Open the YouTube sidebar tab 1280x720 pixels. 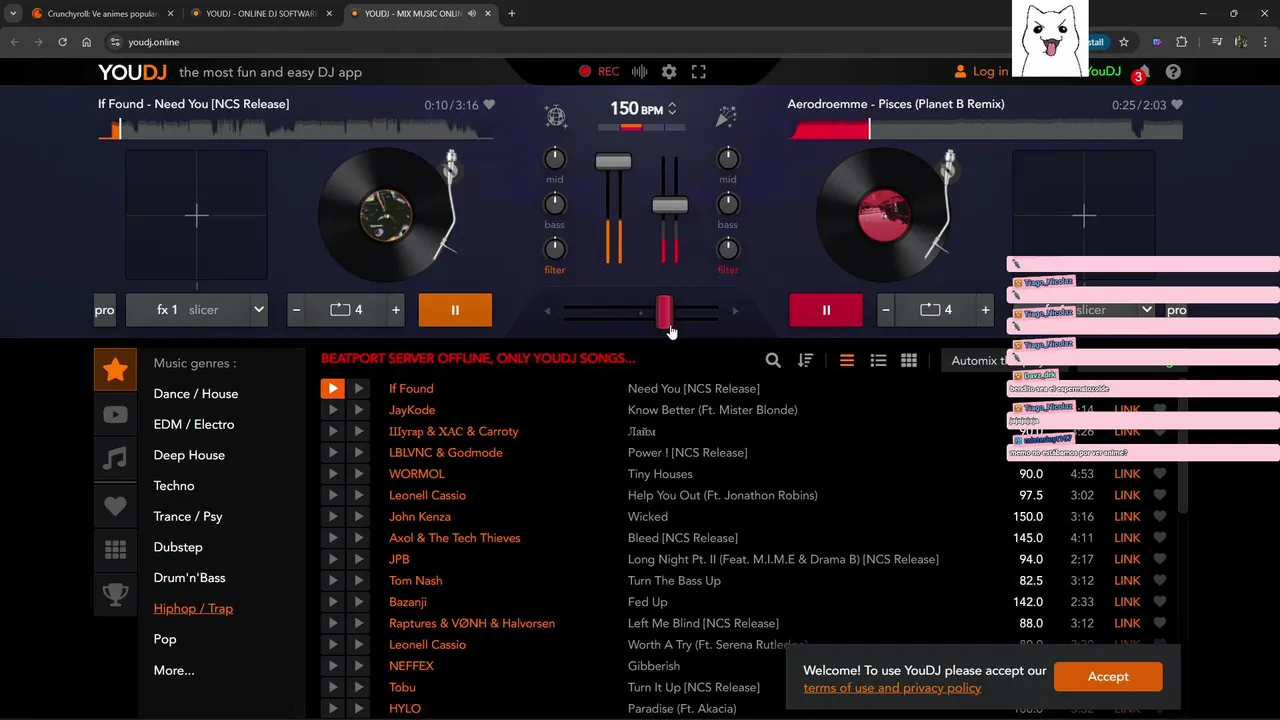(115, 414)
